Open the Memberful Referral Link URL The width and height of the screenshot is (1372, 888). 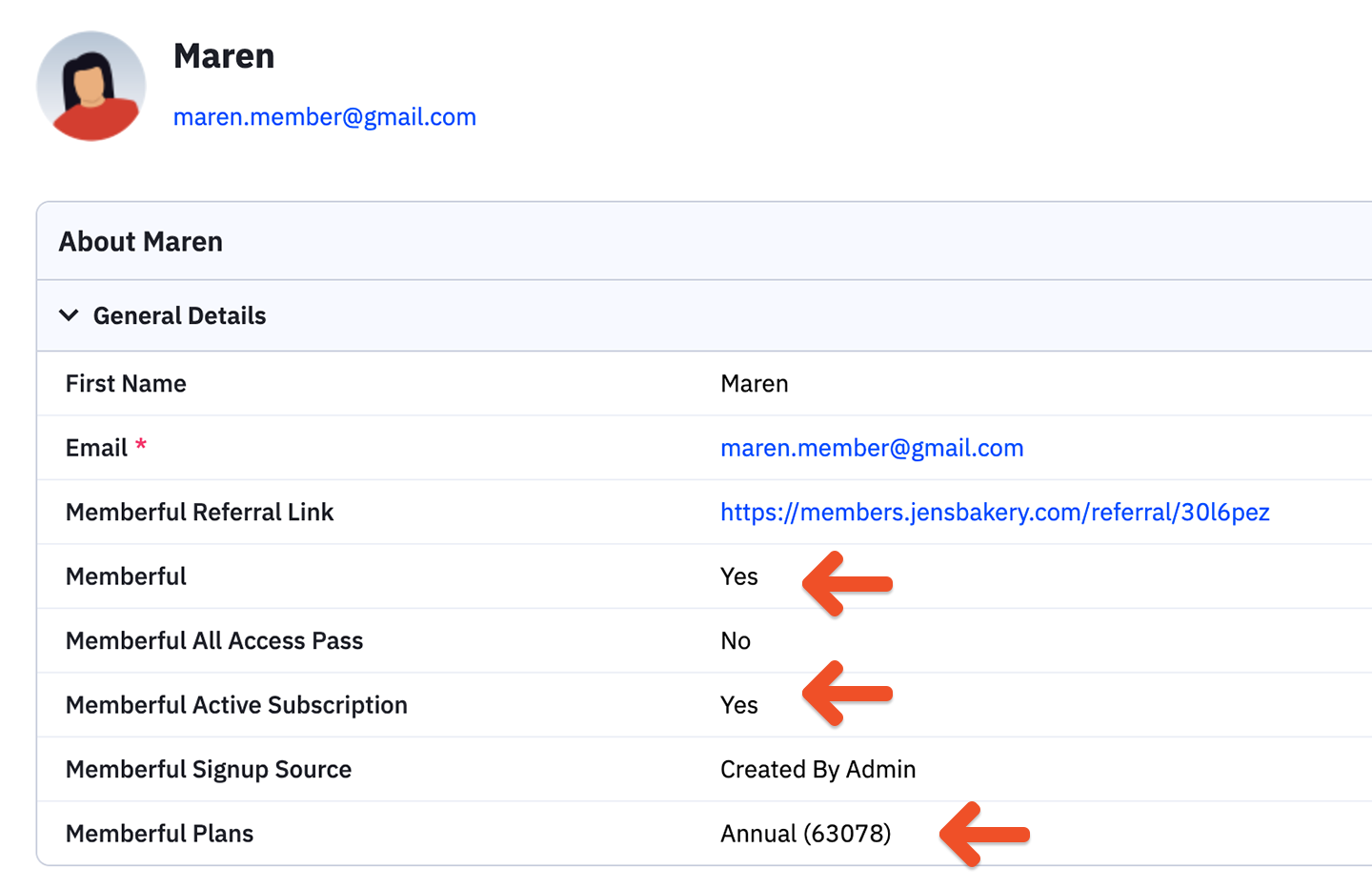coord(995,512)
